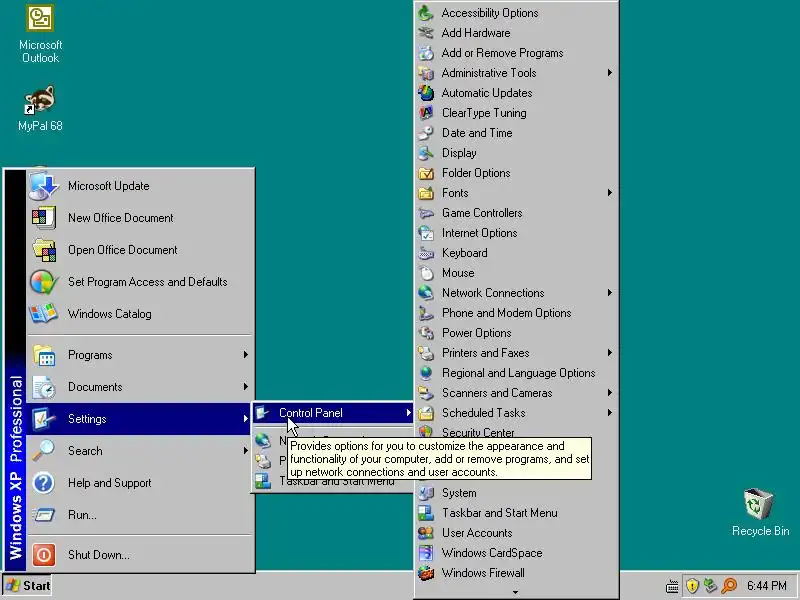This screenshot has width=800, height=600.
Task: Click the Accessibility Options icon
Action: (426, 13)
